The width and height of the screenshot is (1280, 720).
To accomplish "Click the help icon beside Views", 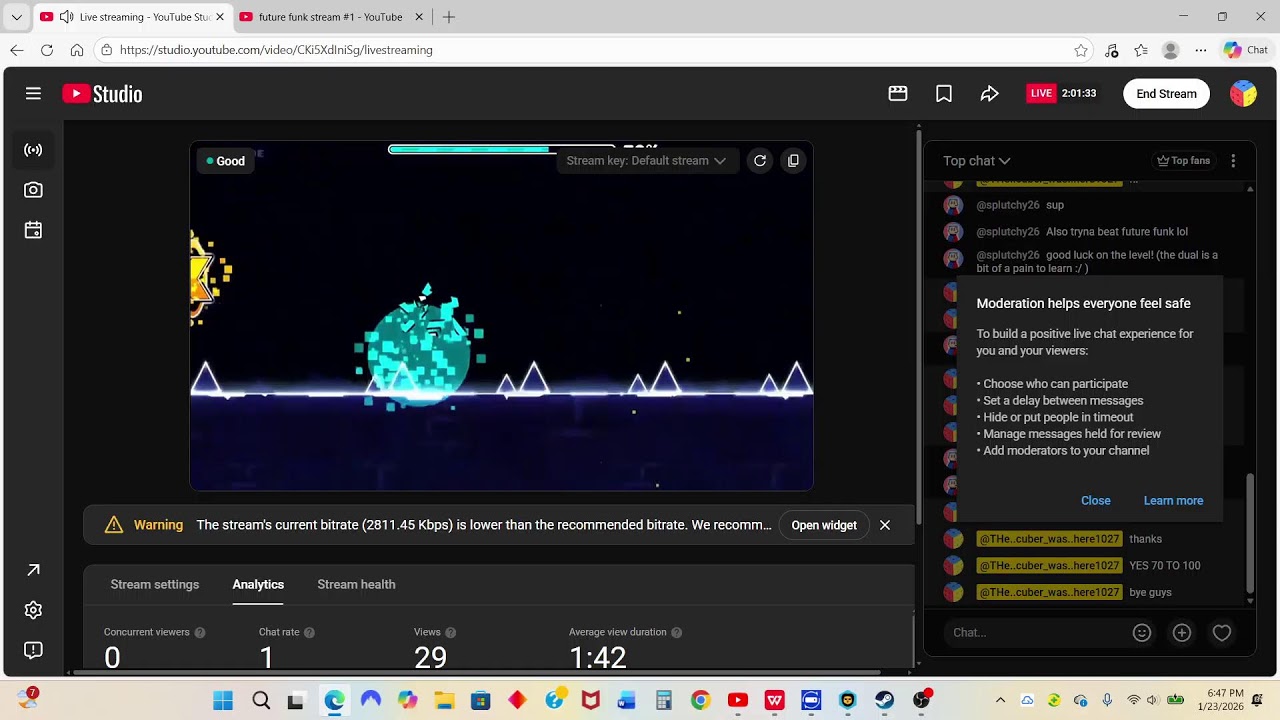I will coord(450,632).
